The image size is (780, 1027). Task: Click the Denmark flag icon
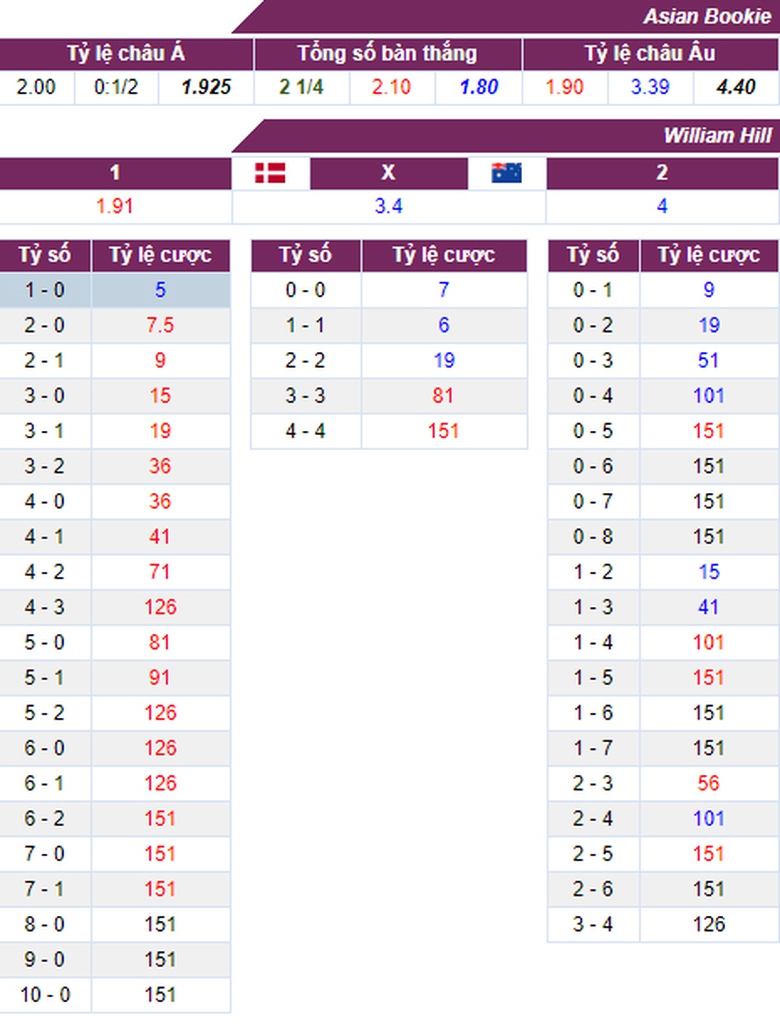[x=270, y=173]
